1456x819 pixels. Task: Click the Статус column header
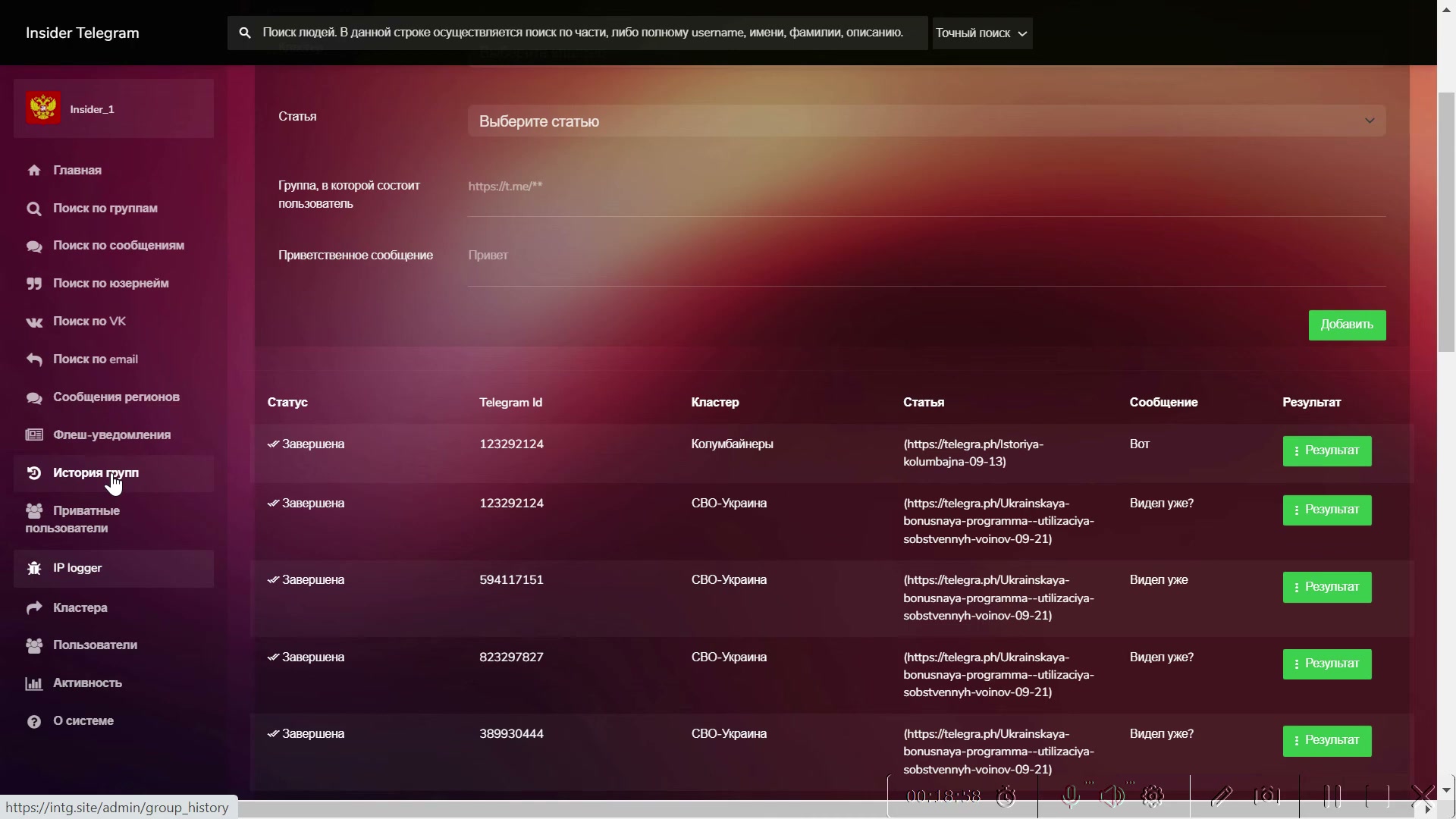click(x=287, y=403)
